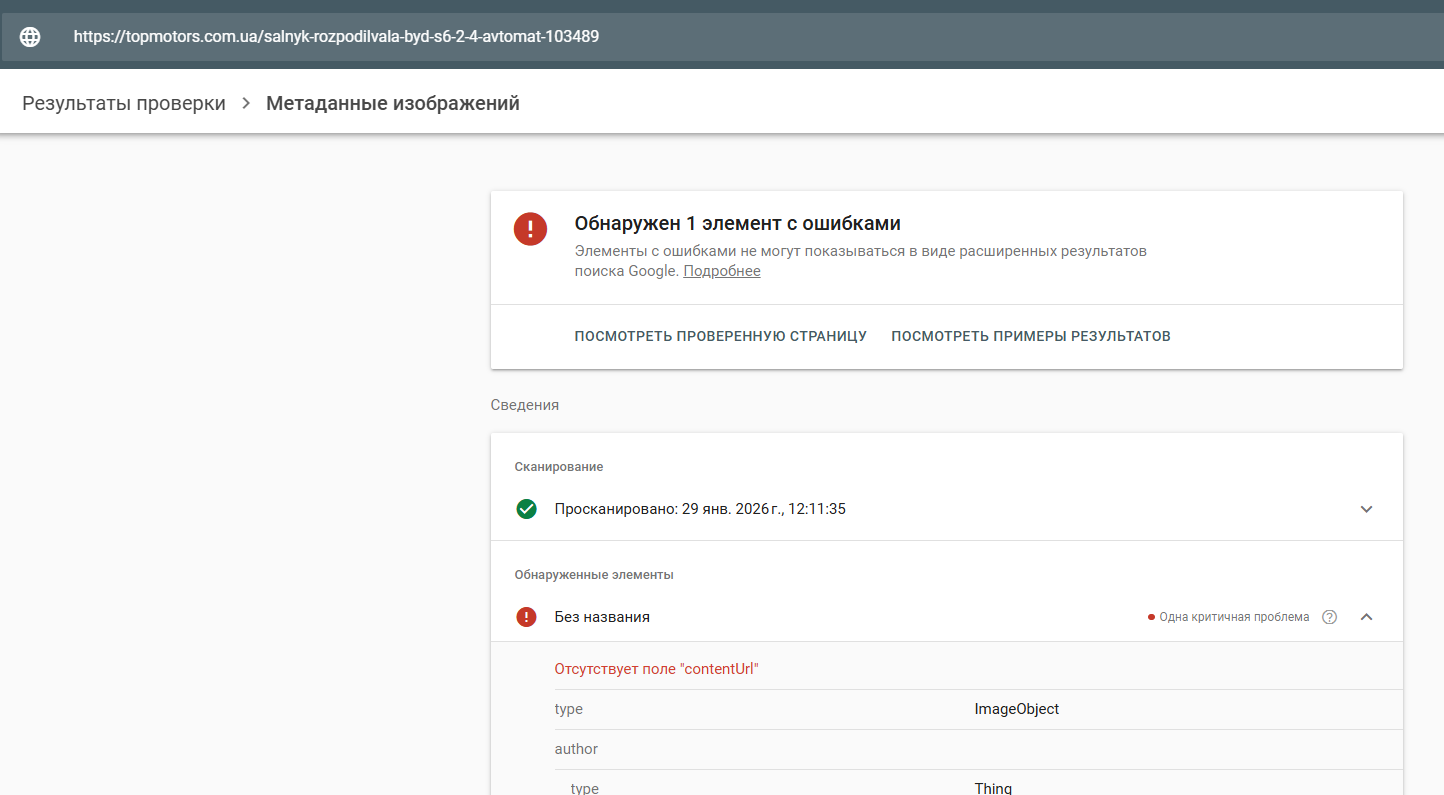Click the globe icon in the URL bar
This screenshot has width=1444, height=795.
pos(31,37)
